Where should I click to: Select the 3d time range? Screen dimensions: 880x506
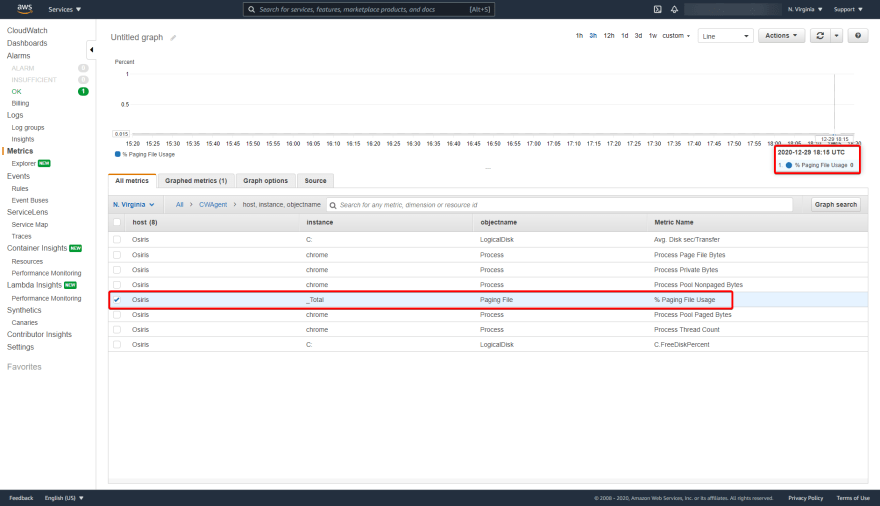click(x=638, y=35)
